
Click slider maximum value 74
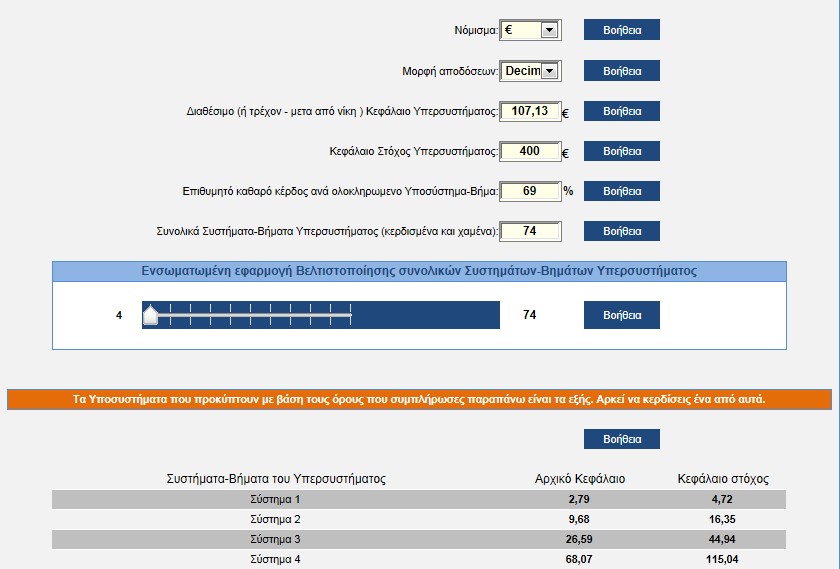coord(529,315)
